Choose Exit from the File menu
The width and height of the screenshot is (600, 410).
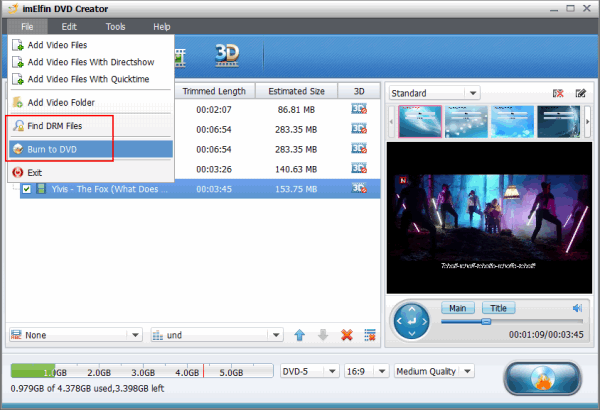pos(91,173)
